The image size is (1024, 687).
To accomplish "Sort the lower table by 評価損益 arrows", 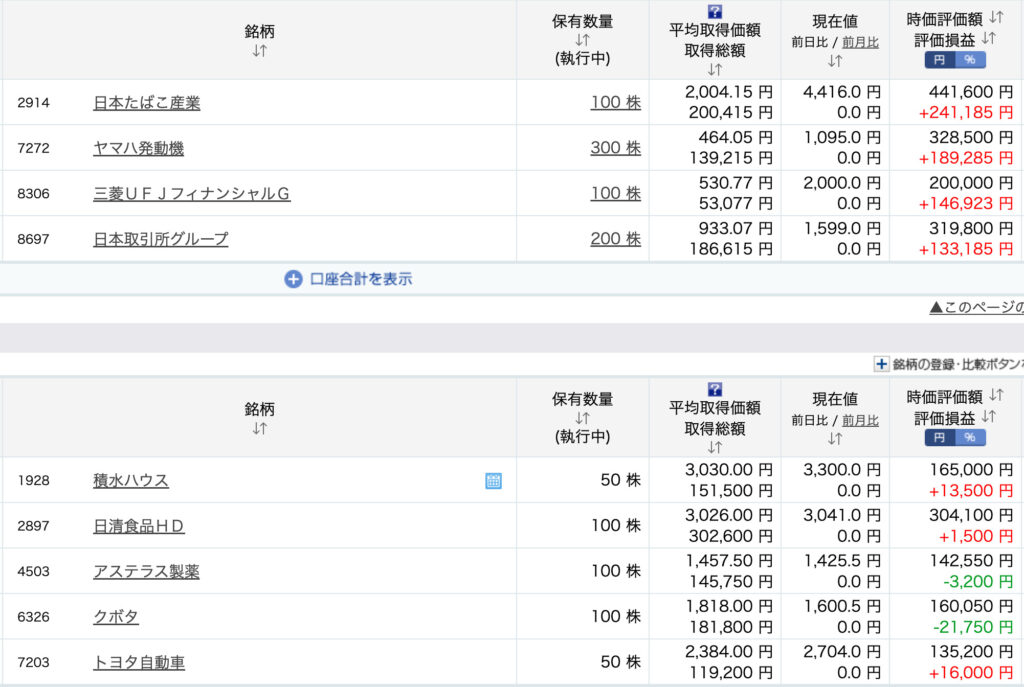I will click(989, 417).
